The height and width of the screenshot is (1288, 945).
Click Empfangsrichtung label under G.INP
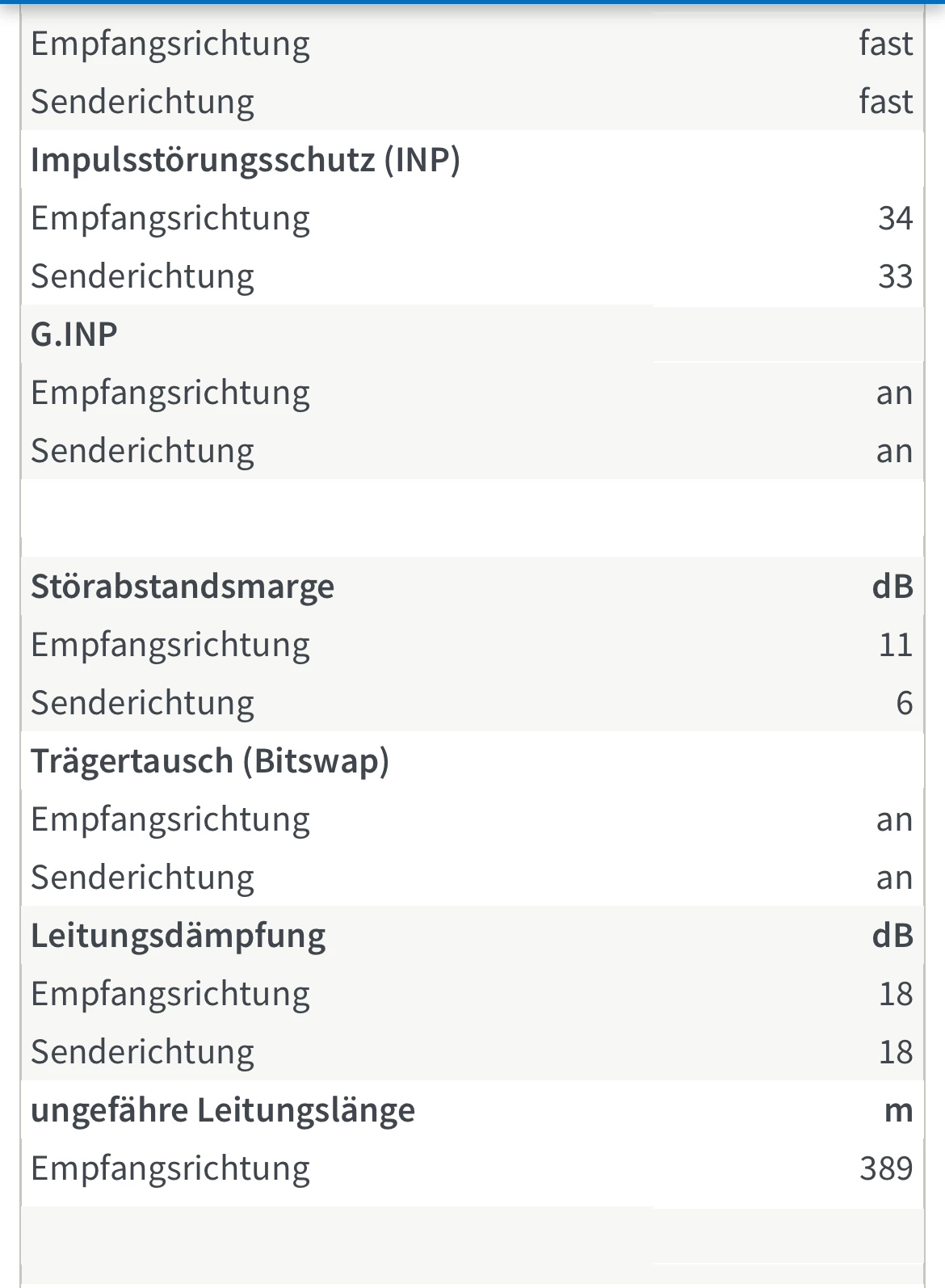(x=170, y=393)
